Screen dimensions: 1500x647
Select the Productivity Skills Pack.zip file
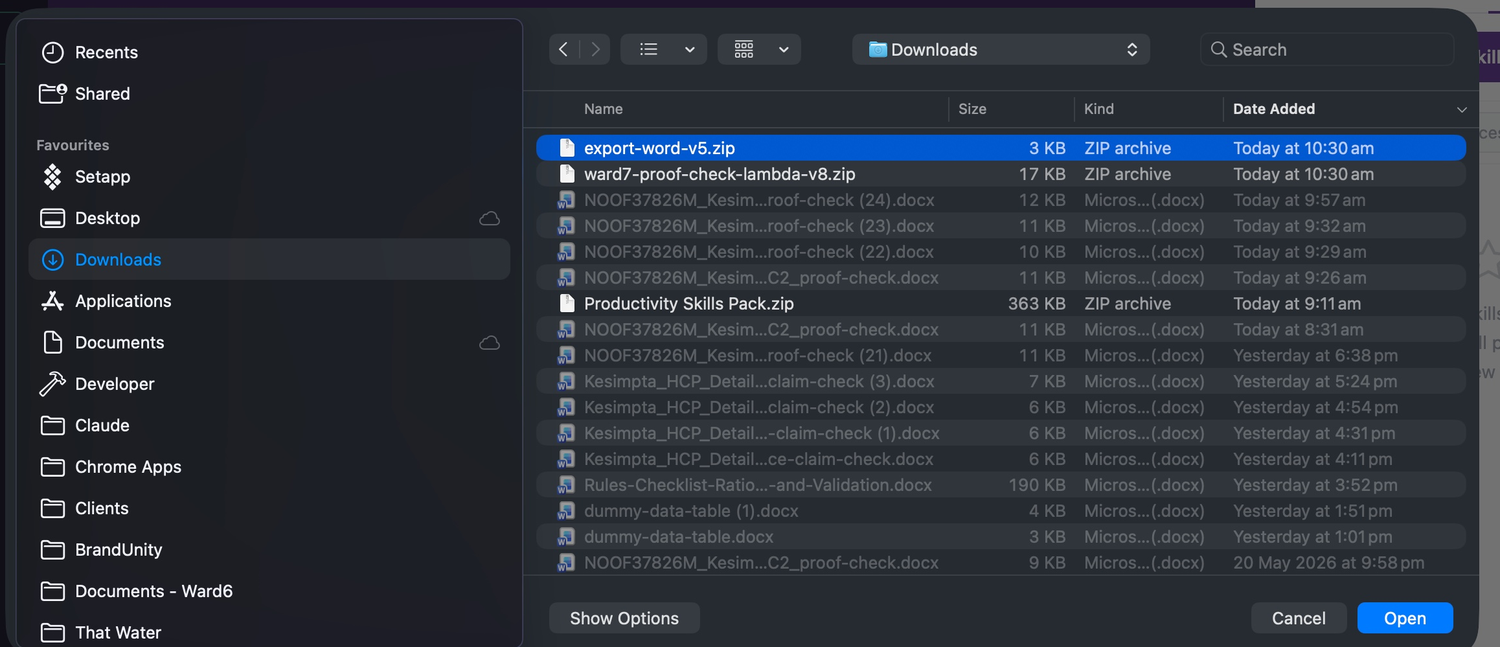click(x=1001, y=304)
